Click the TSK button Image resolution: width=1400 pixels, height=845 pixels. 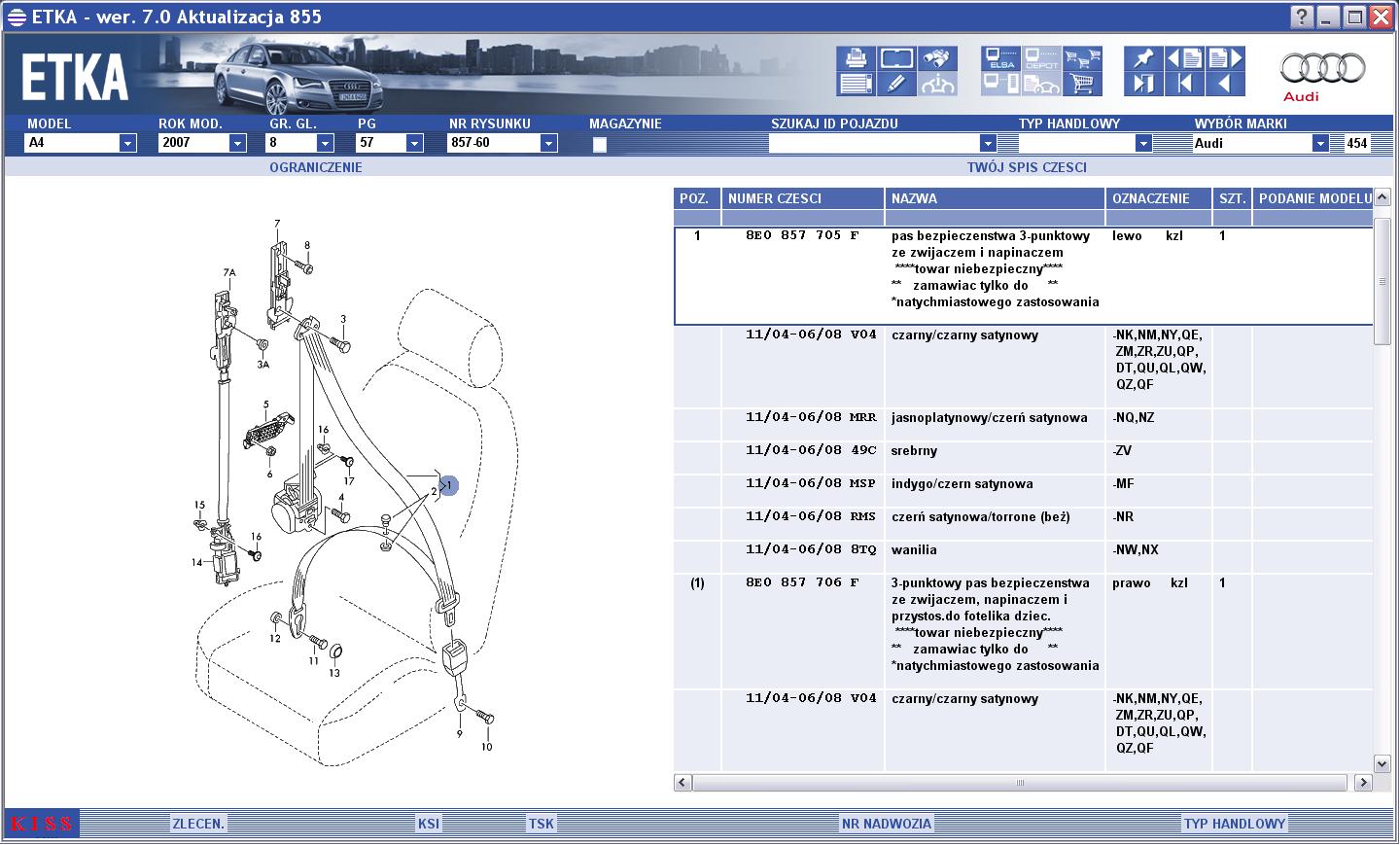click(x=542, y=824)
